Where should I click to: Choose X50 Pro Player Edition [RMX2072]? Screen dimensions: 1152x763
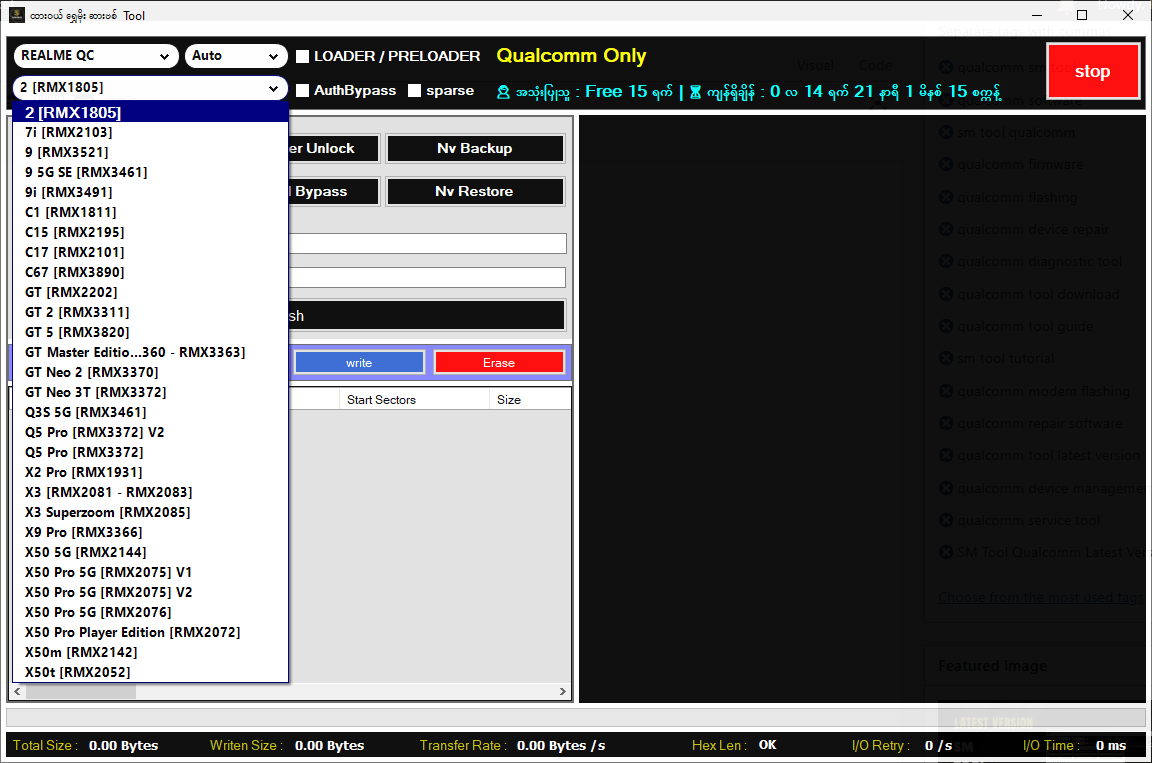132,632
